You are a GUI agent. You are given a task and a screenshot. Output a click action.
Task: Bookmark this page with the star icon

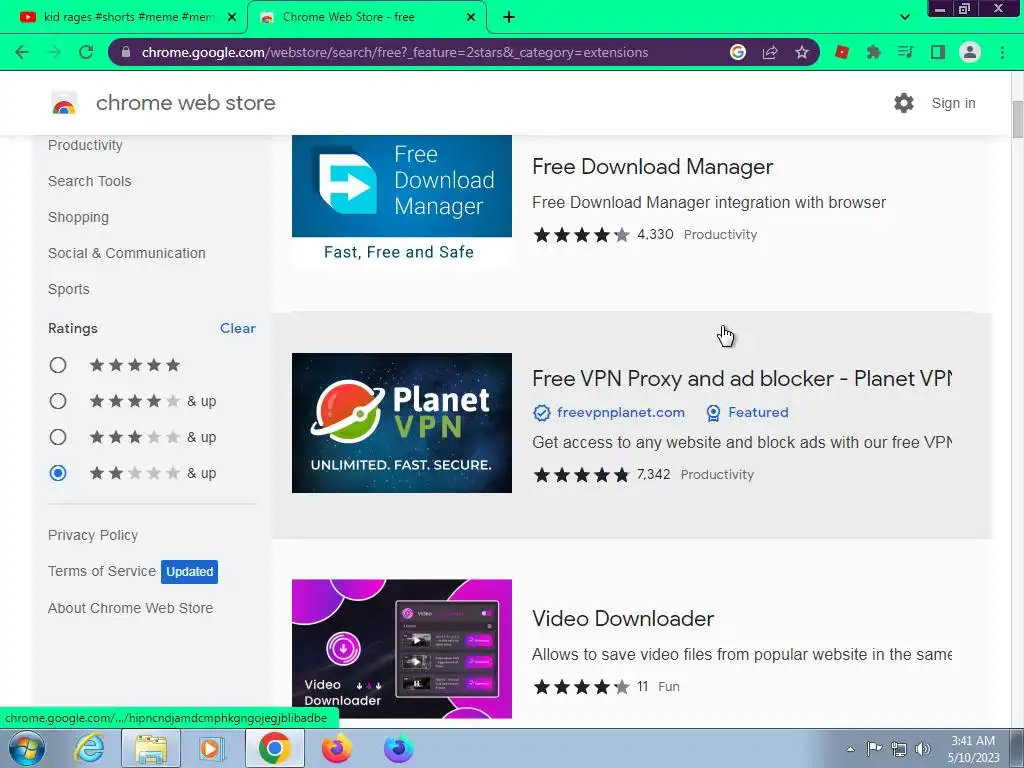(802, 52)
